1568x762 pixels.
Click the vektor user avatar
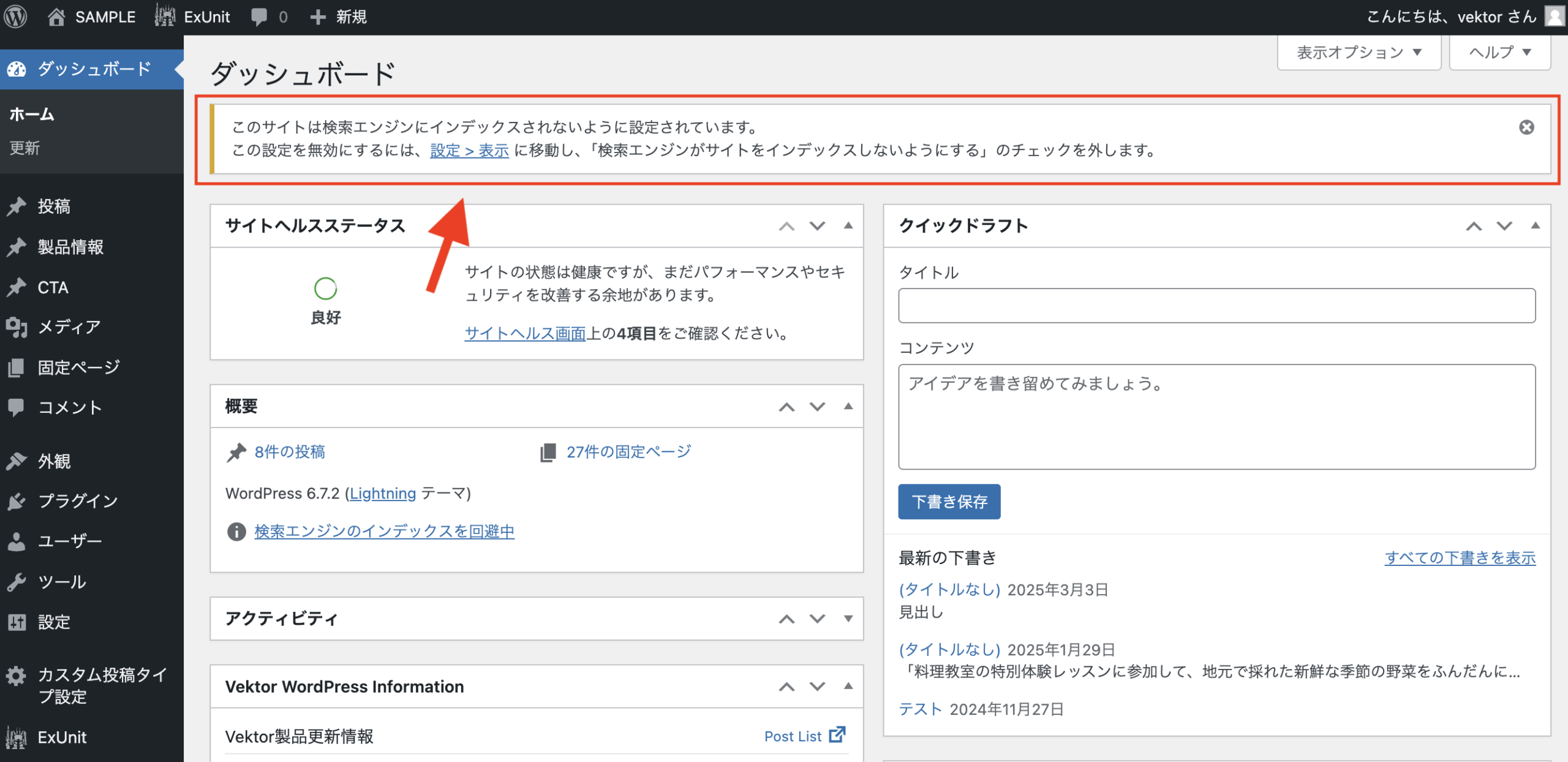point(1553,17)
